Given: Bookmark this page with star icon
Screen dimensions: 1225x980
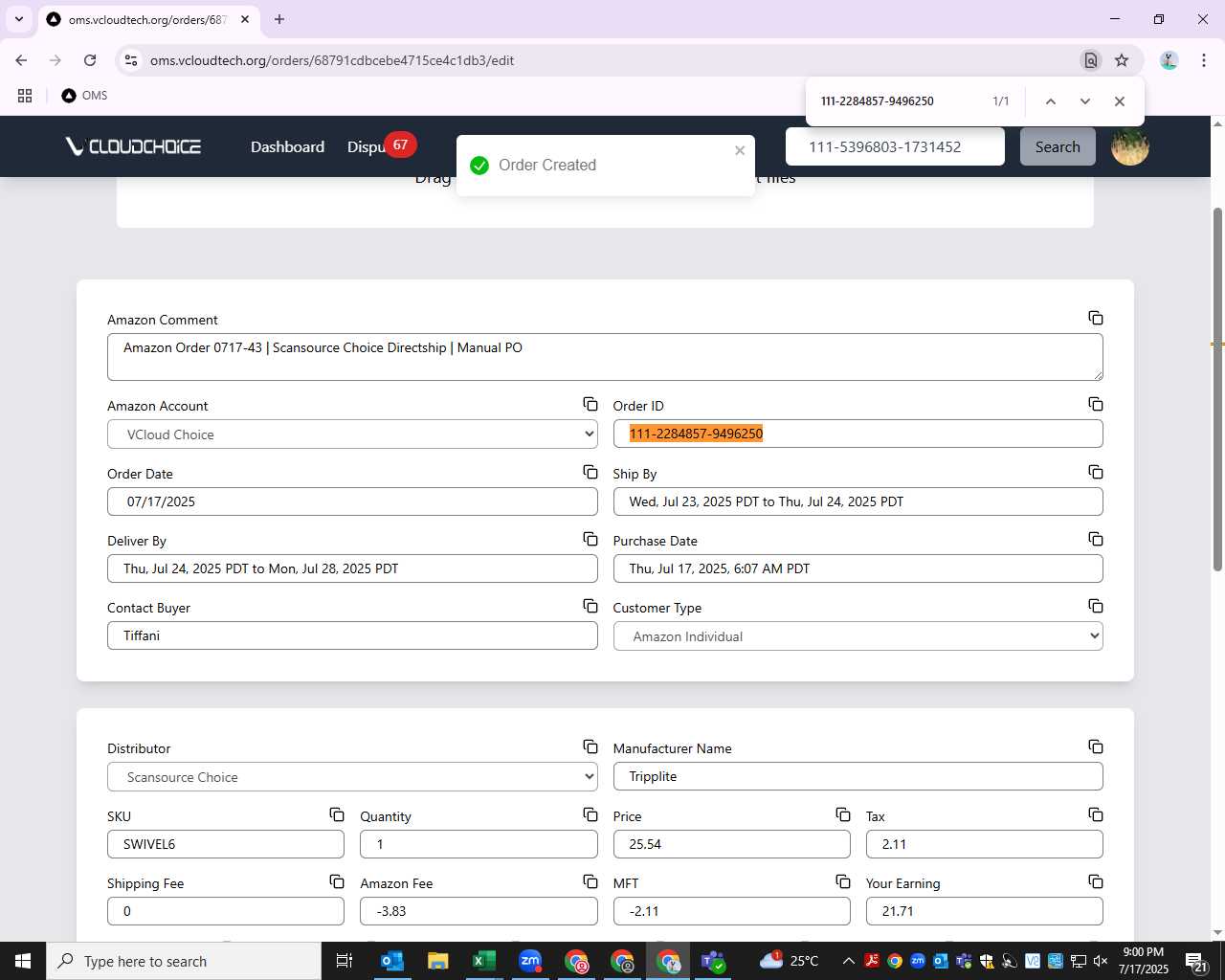Looking at the screenshot, I should click(x=1122, y=60).
